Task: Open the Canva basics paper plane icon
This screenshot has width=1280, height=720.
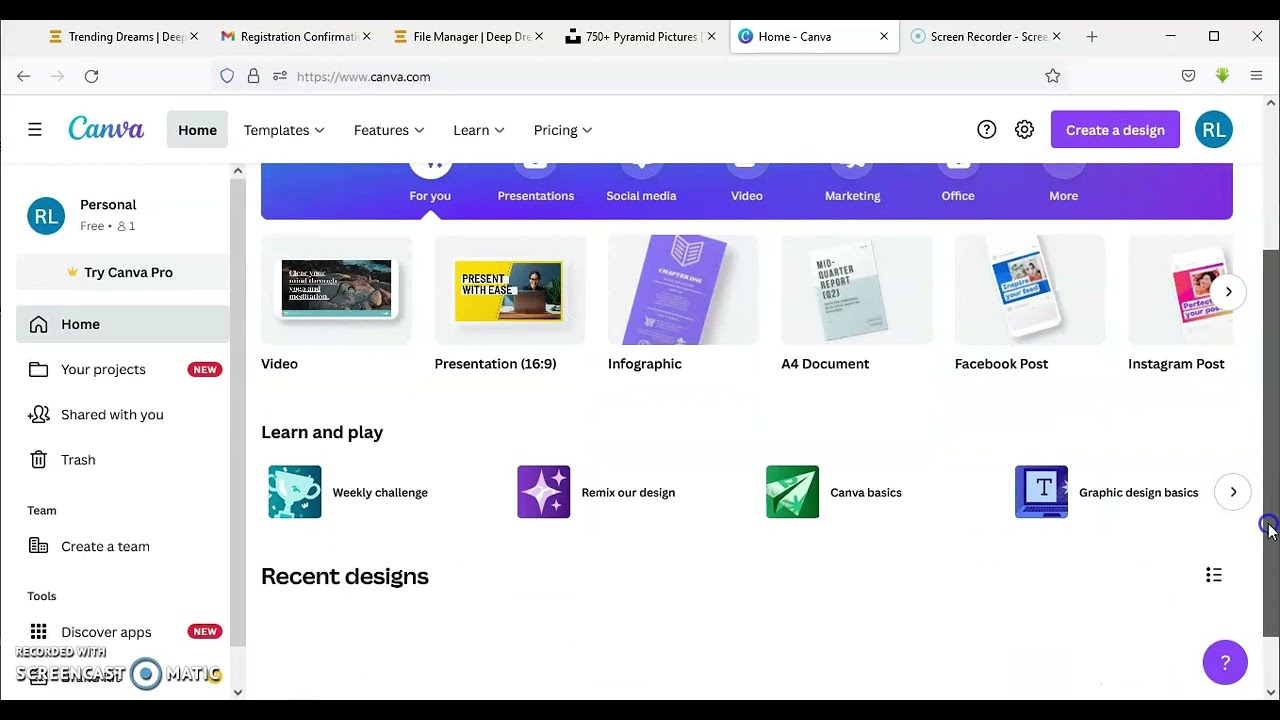Action: click(x=792, y=492)
